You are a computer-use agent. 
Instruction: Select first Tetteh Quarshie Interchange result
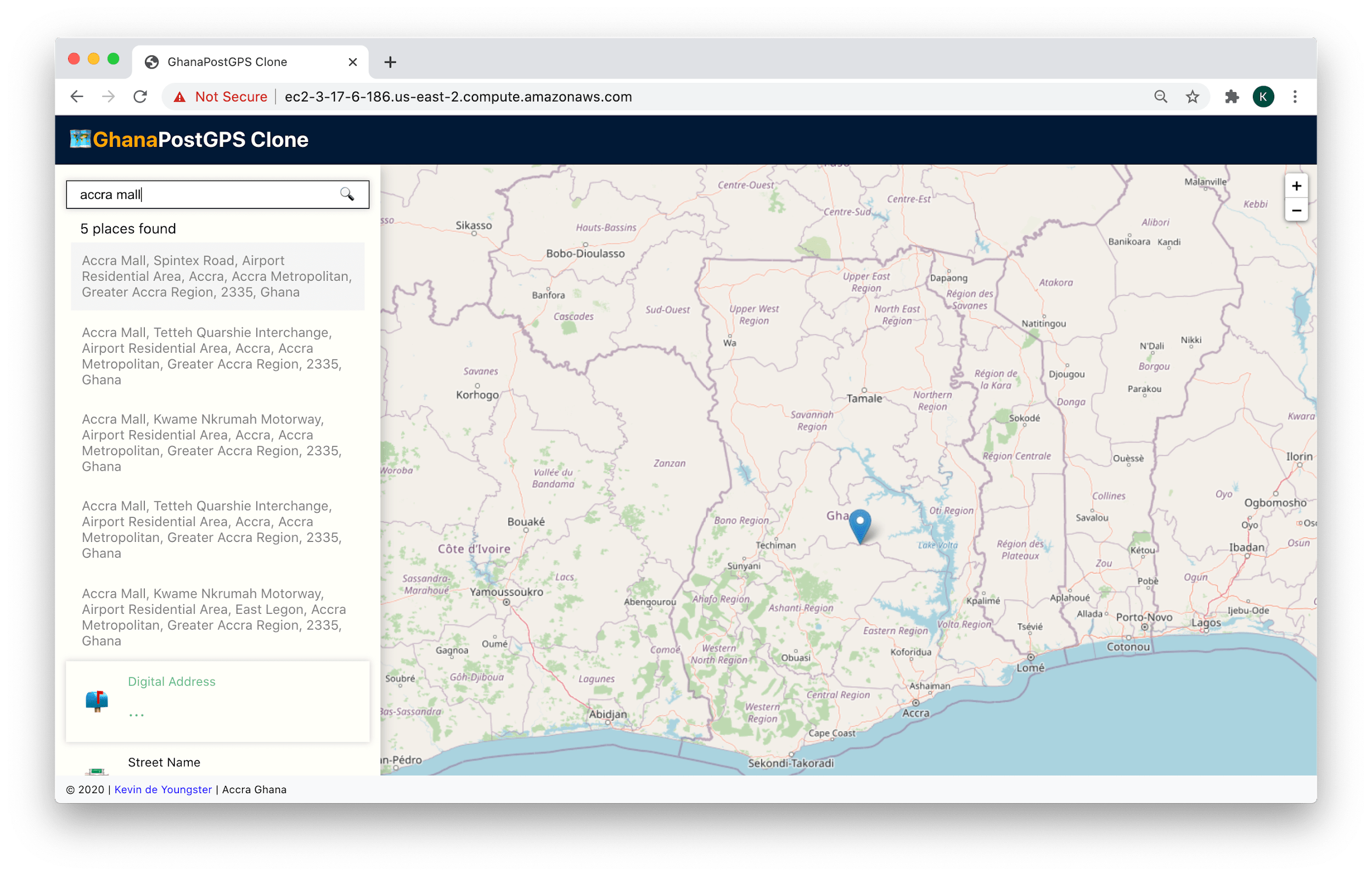(217, 355)
